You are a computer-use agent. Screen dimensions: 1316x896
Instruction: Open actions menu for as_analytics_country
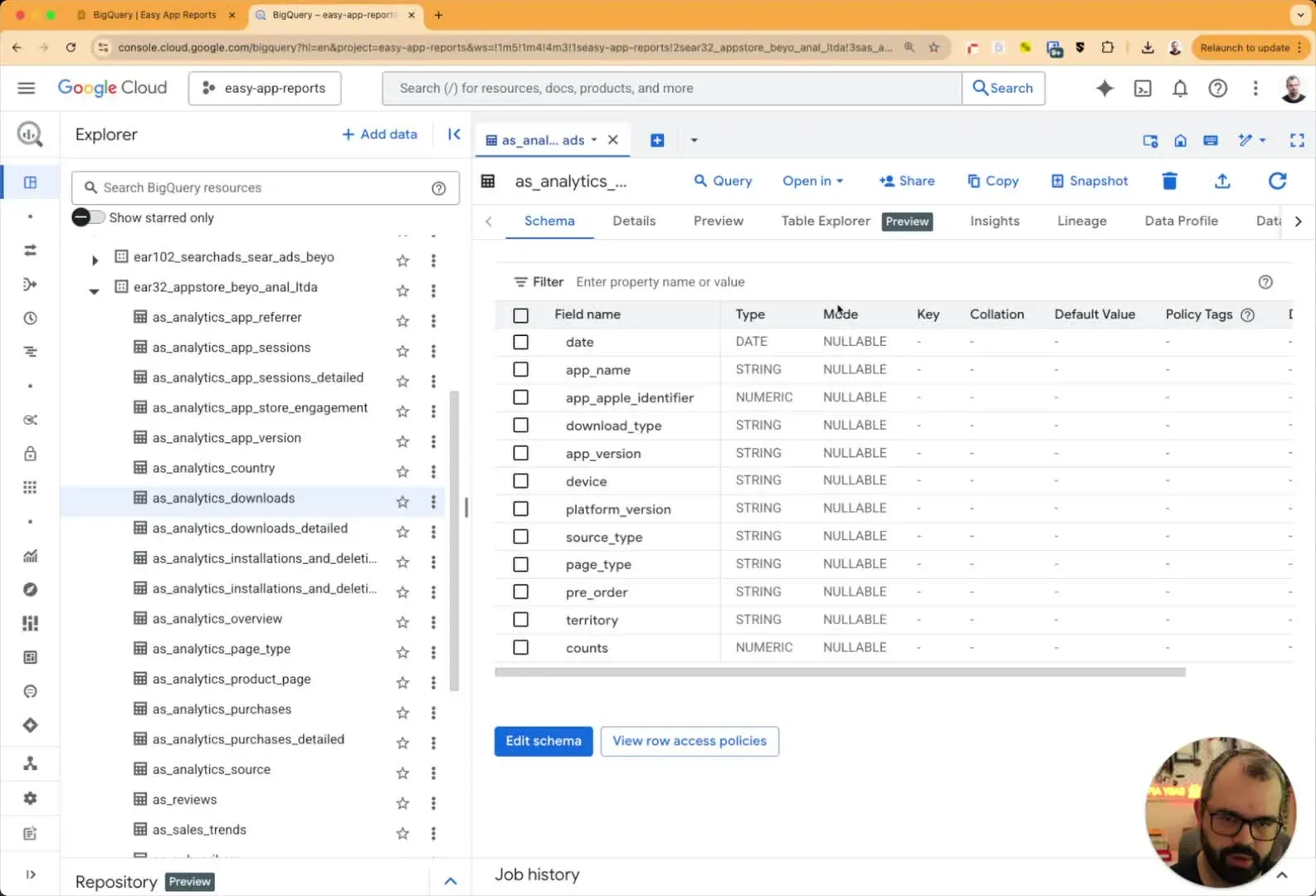433,471
